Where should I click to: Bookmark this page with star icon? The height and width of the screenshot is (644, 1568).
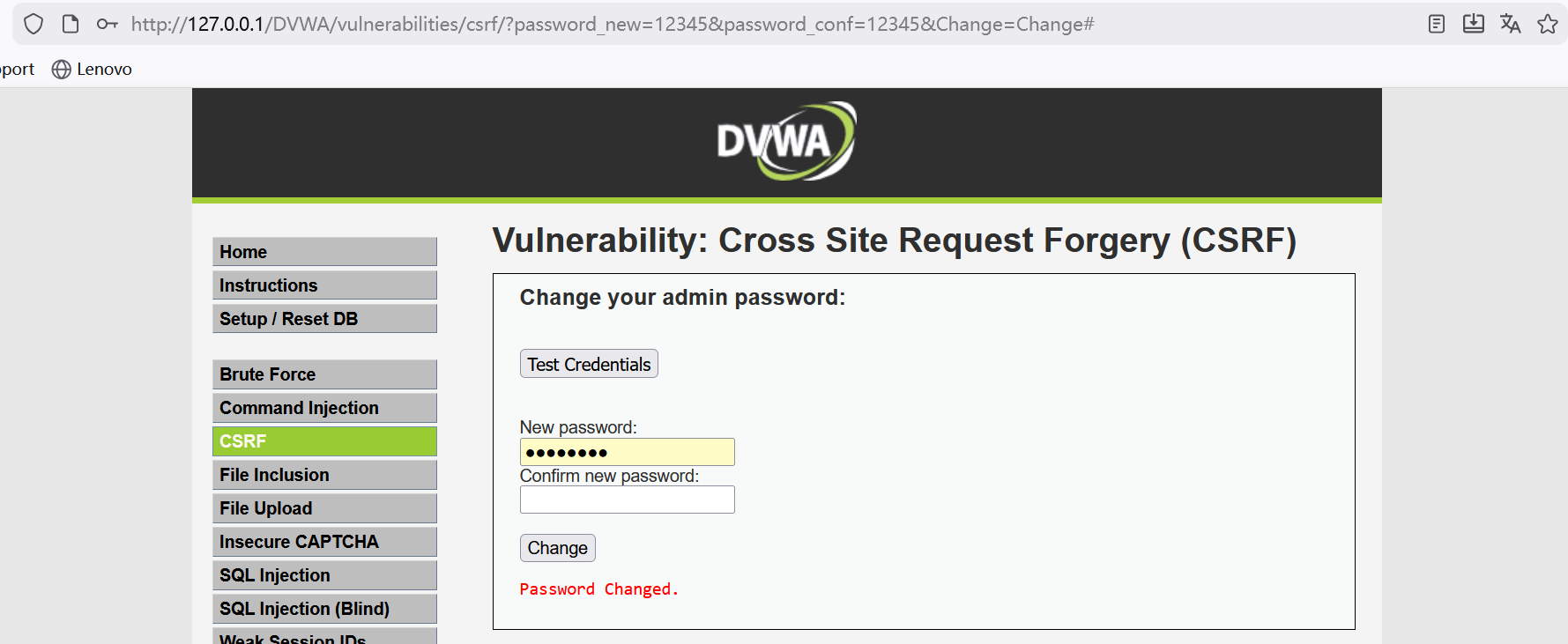(1548, 24)
